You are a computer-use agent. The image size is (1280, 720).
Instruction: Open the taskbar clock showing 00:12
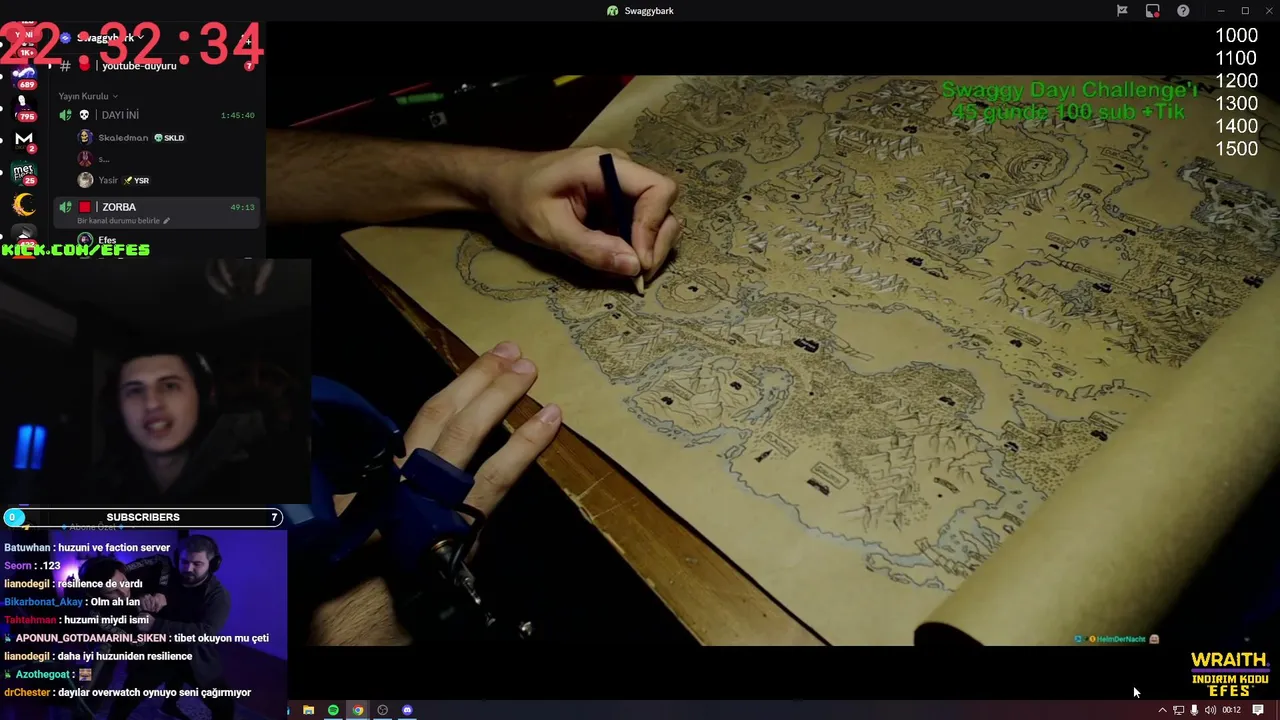(1232, 710)
